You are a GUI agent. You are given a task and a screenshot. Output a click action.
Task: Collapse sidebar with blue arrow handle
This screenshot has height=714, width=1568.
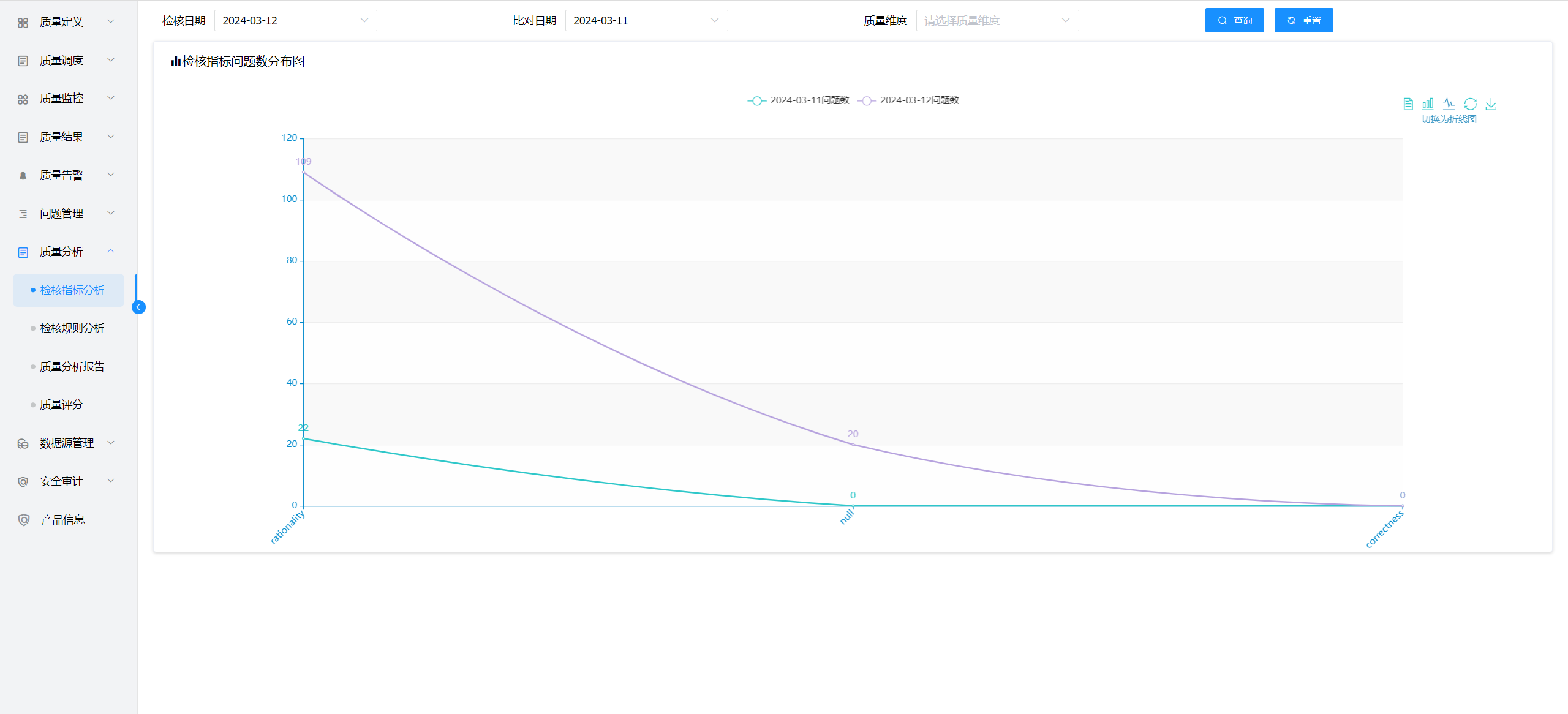138,307
